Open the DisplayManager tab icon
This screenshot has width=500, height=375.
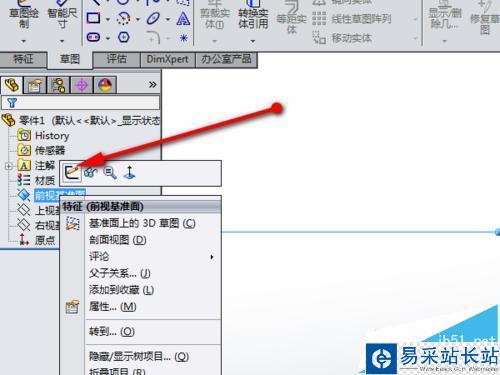pos(105,85)
